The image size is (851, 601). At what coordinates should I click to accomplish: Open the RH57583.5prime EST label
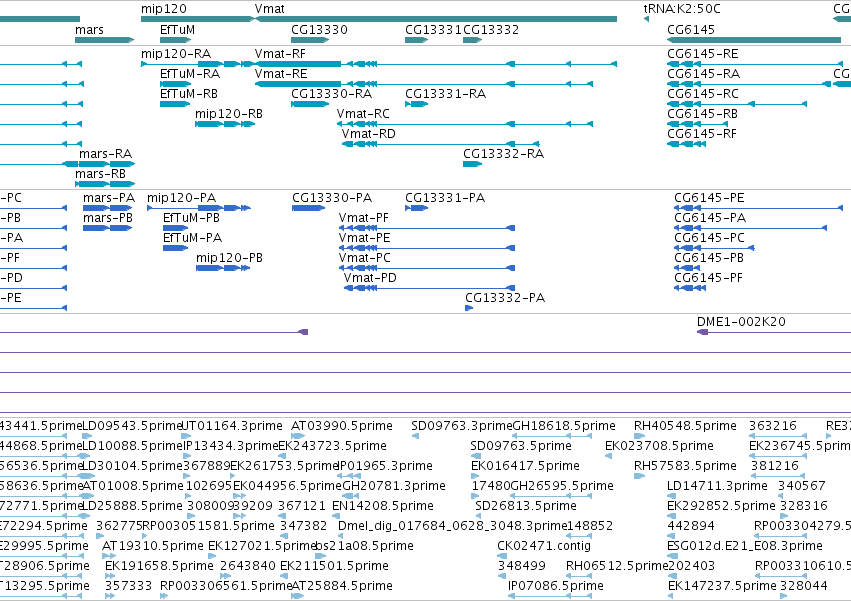pos(685,466)
